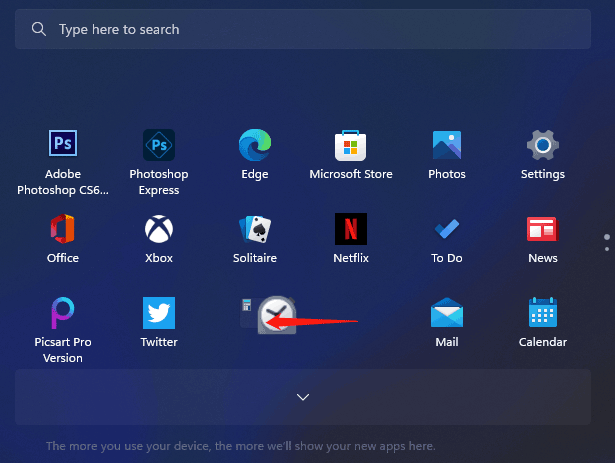Launch Photoshop Express
The image size is (615, 463).
pyautogui.click(x=159, y=145)
